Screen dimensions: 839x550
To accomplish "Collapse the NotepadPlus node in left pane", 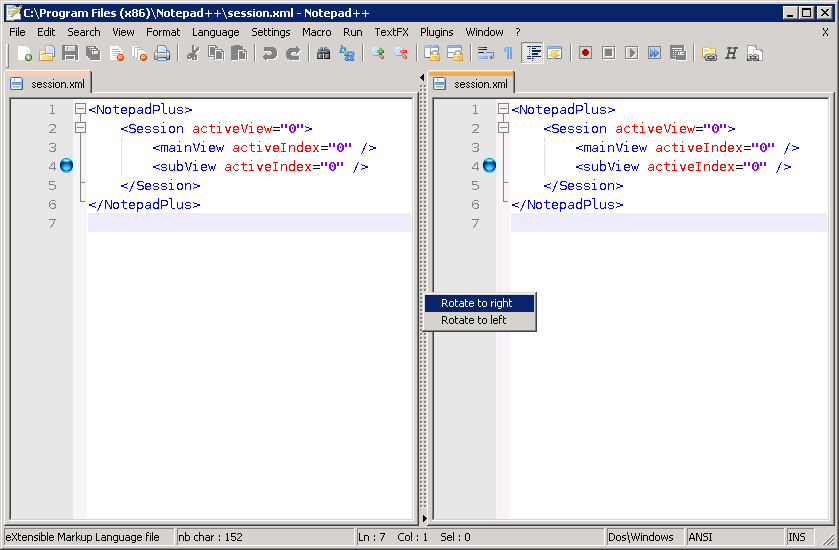I will coord(80,110).
